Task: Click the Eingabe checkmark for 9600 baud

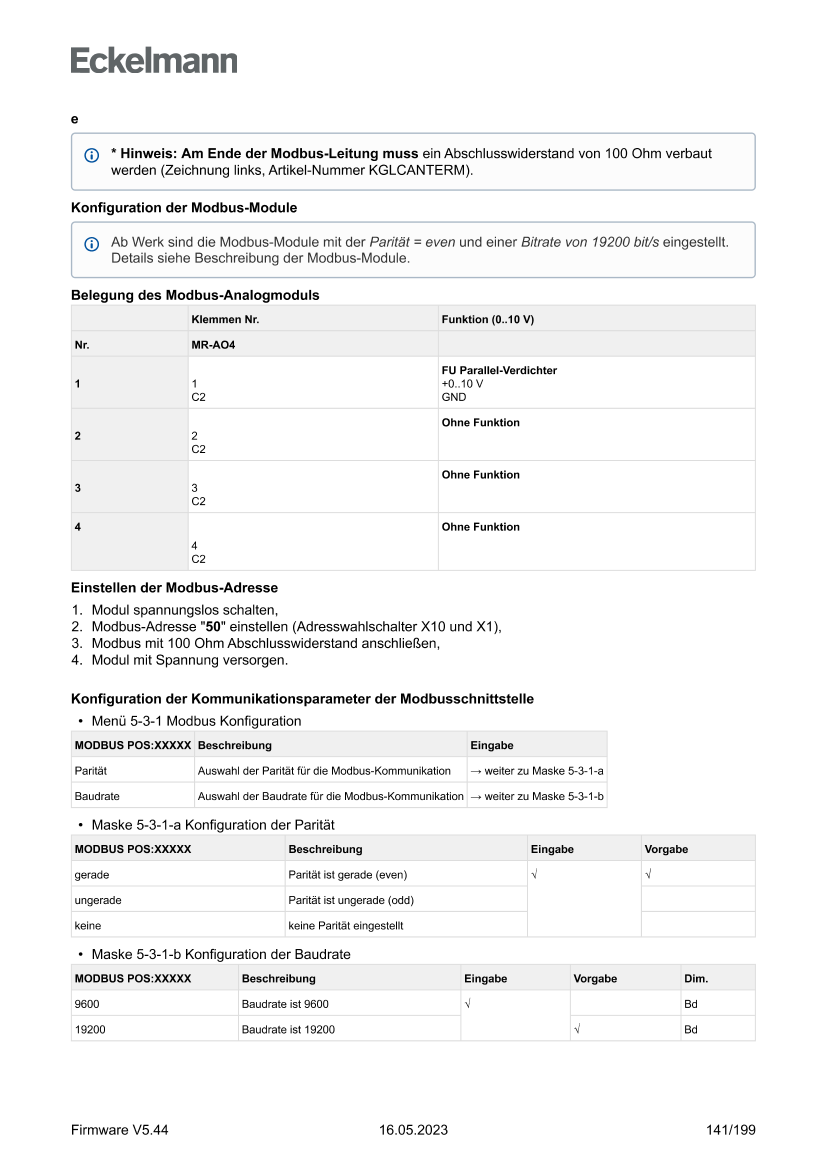Action: pyautogui.click(x=468, y=1004)
